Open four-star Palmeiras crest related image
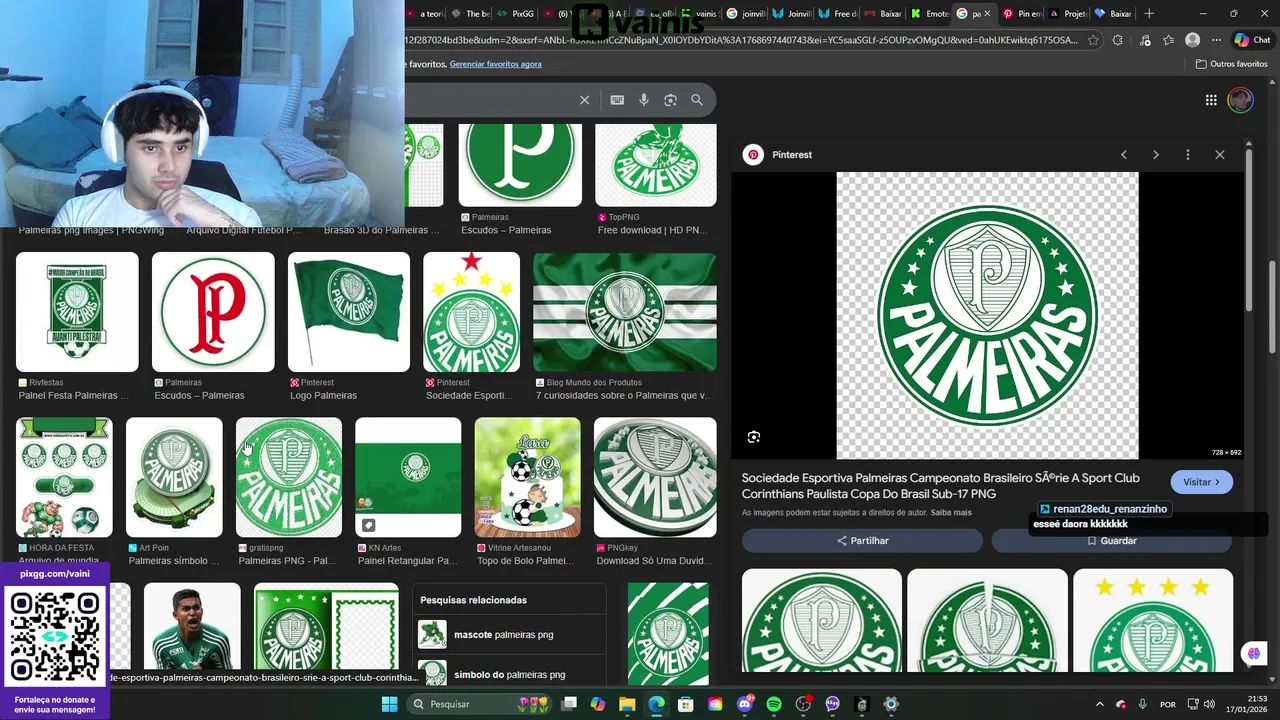This screenshot has height=720, width=1280. point(1153,621)
